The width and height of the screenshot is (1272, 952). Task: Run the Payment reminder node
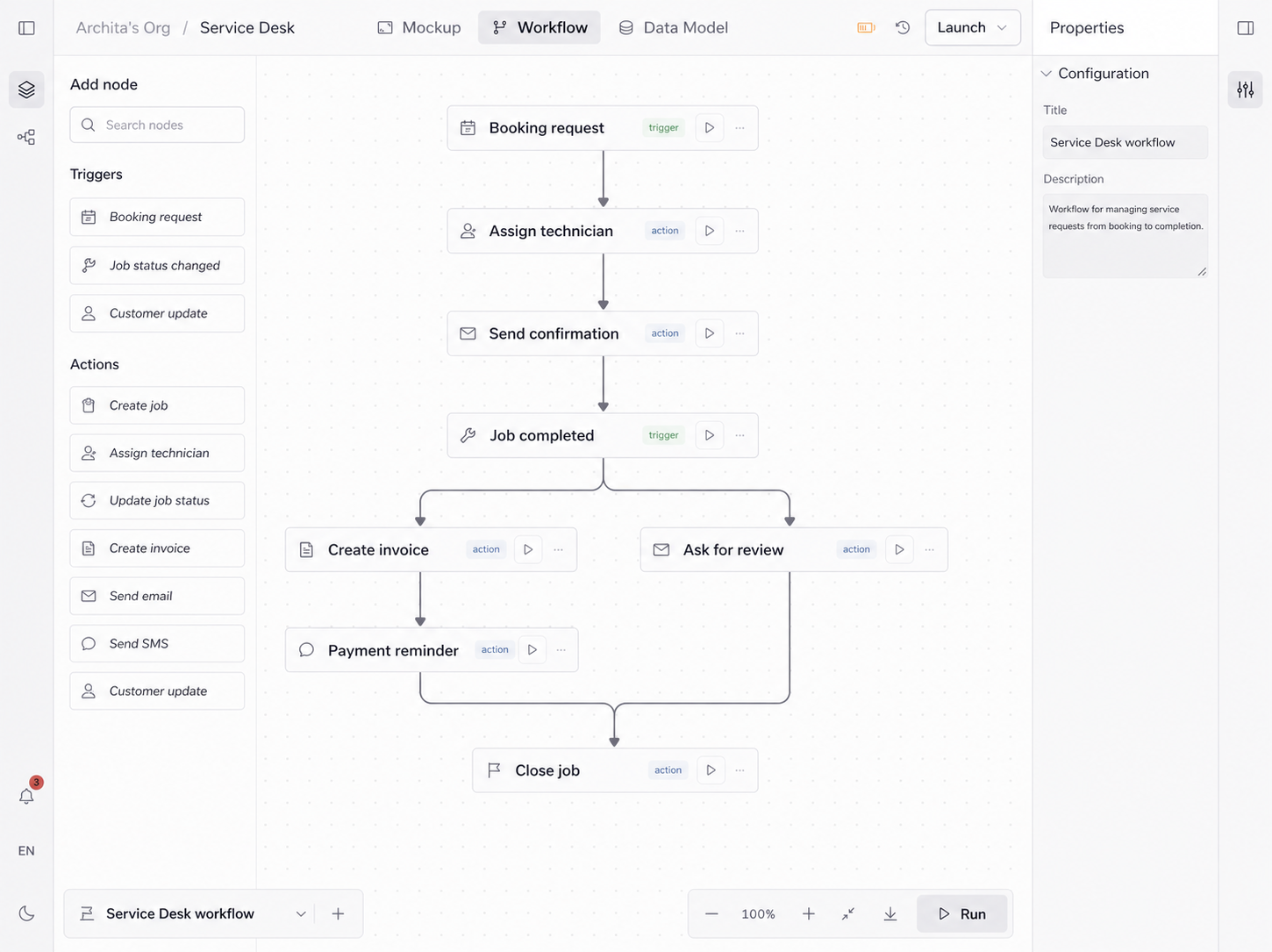tap(532, 650)
